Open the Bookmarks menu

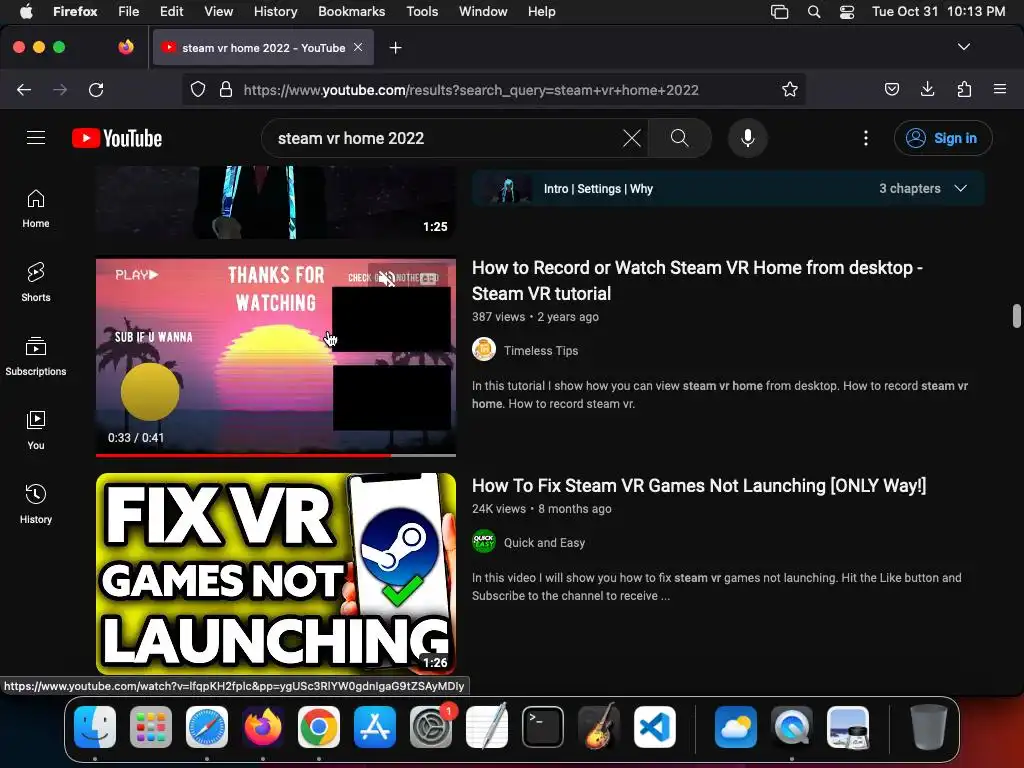351,11
